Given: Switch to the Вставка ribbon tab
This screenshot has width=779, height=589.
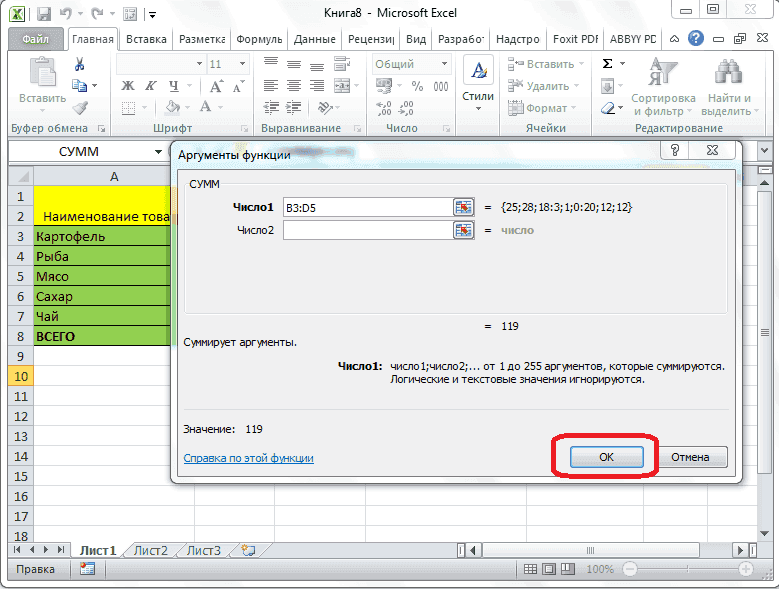Looking at the screenshot, I should pyautogui.click(x=145, y=39).
